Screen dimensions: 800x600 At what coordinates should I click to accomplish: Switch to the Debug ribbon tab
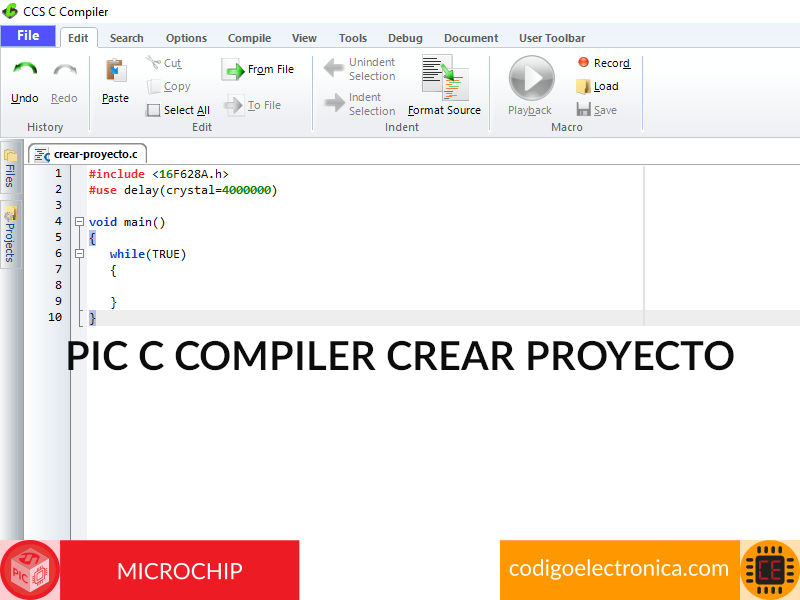[x=405, y=38]
